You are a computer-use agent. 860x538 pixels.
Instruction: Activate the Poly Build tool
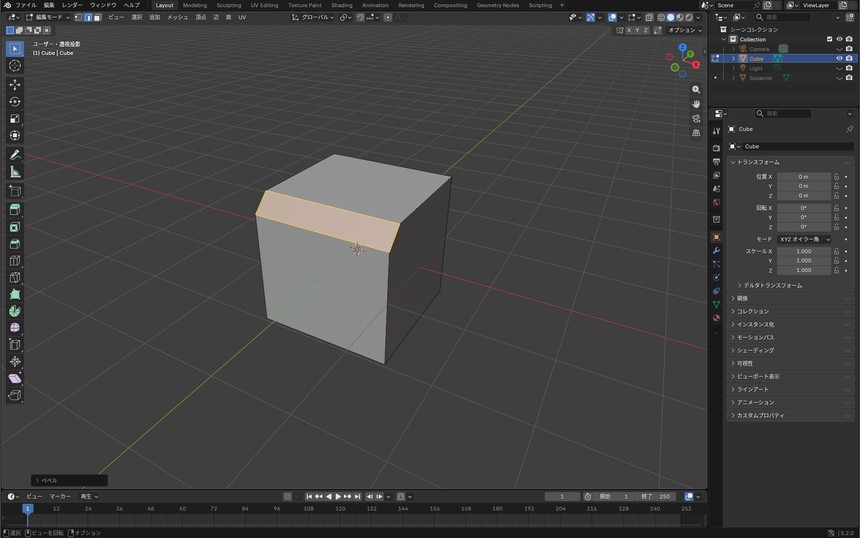pos(15,294)
